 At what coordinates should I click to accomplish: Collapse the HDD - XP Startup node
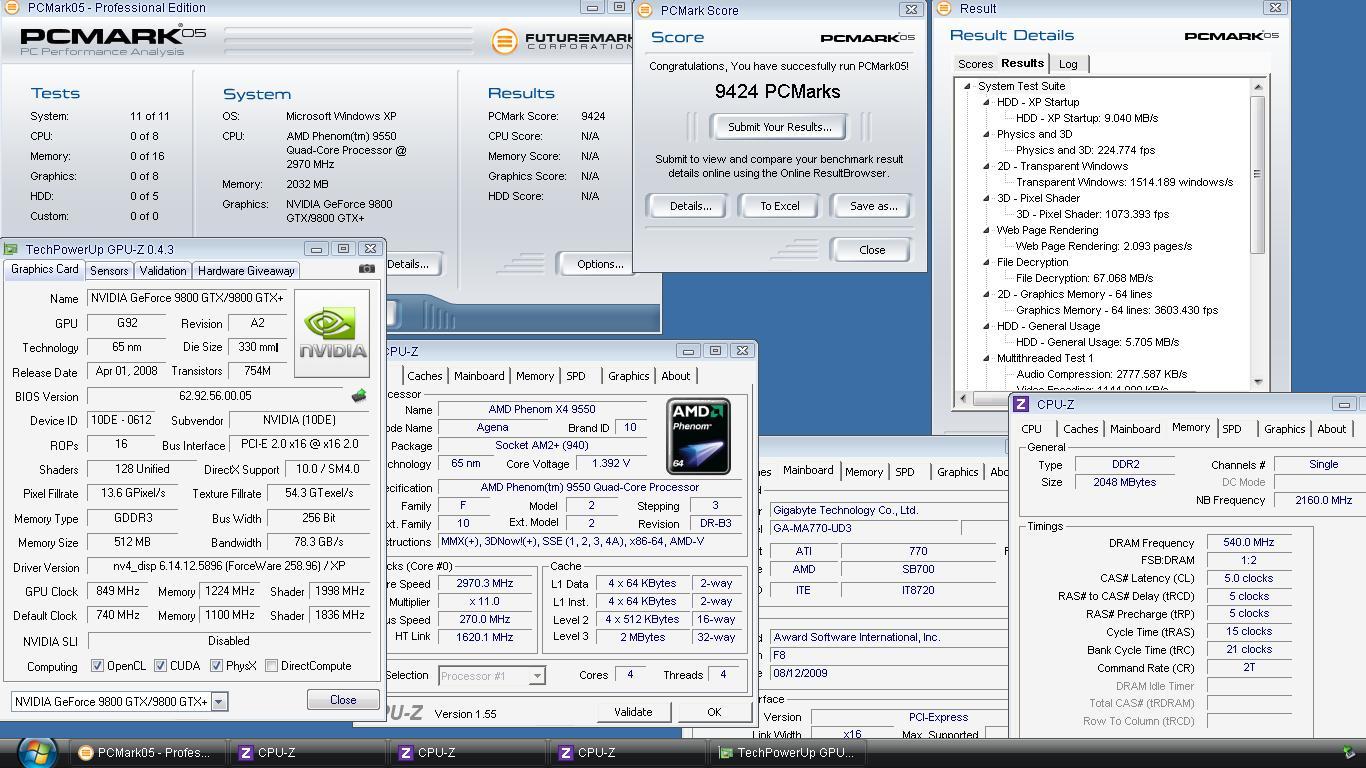986,102
